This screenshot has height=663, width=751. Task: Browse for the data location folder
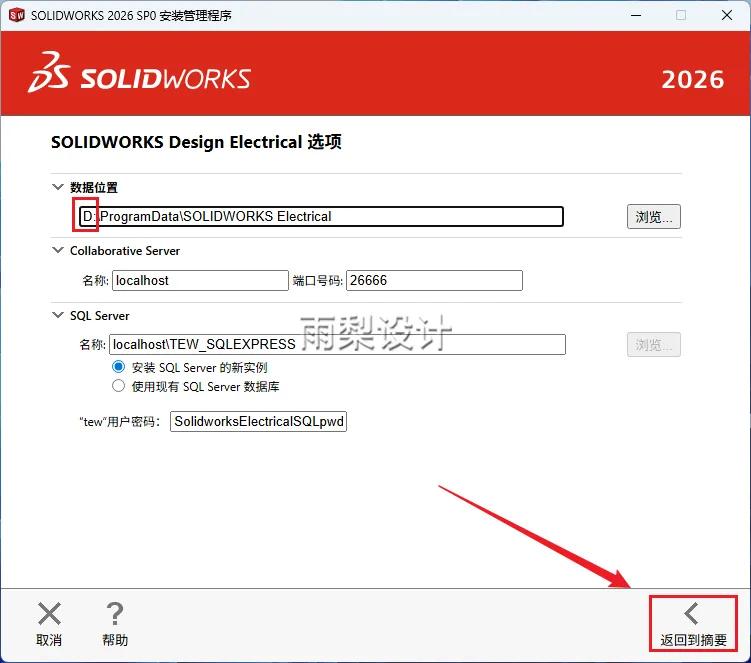pos(654,217)
